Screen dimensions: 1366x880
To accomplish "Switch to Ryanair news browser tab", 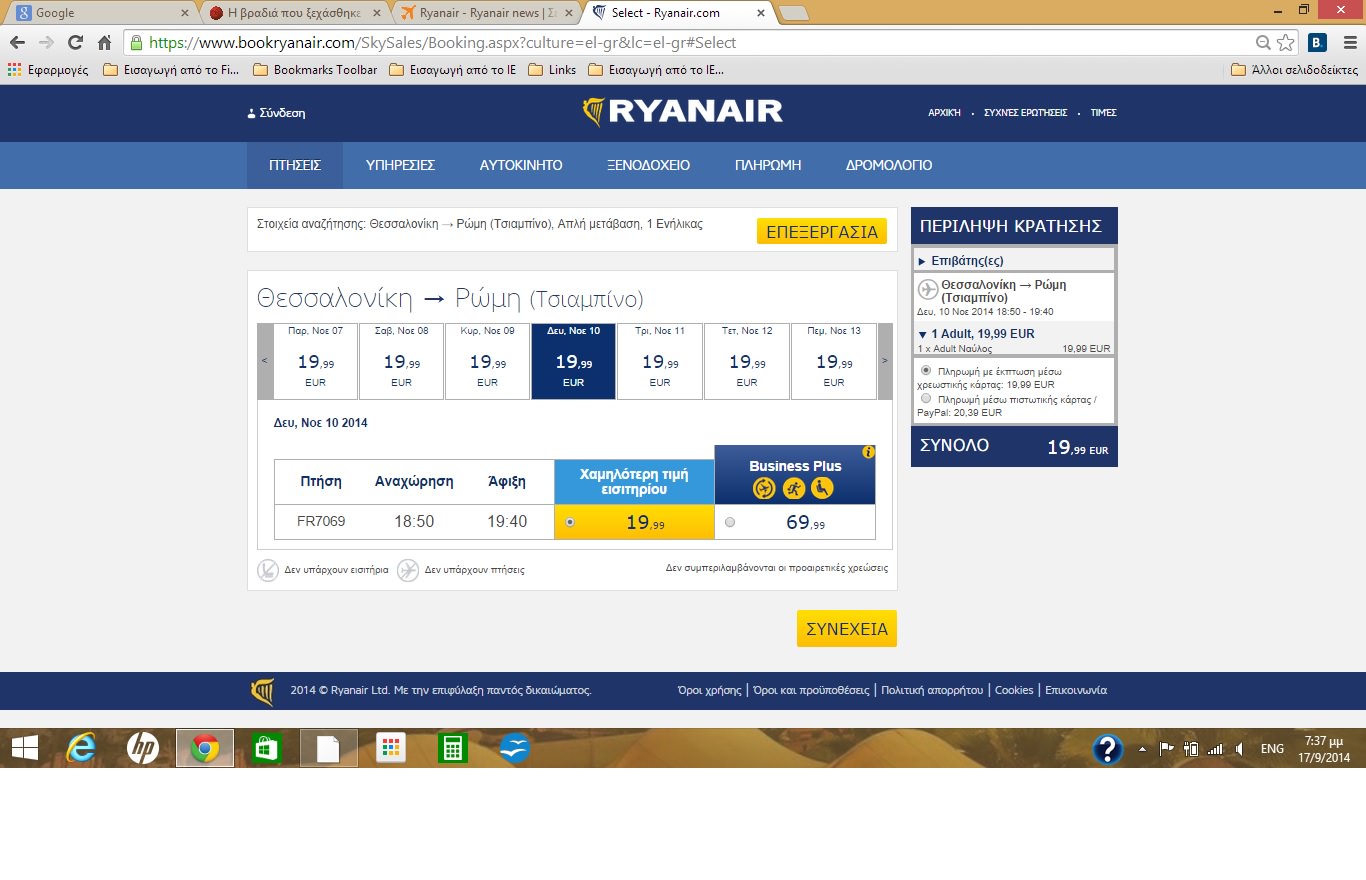I will [484, 13].
